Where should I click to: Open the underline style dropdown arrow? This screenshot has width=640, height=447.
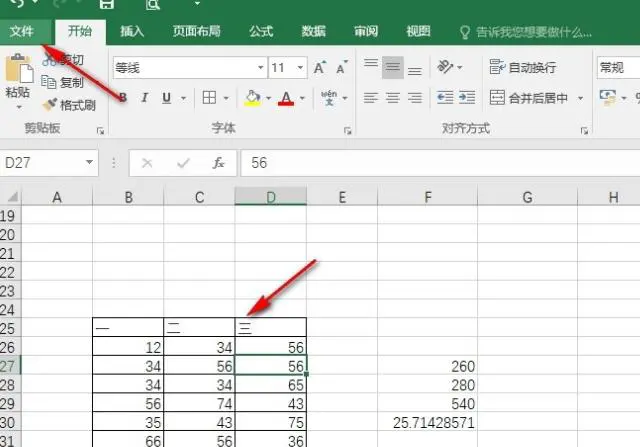pos(183,98)
